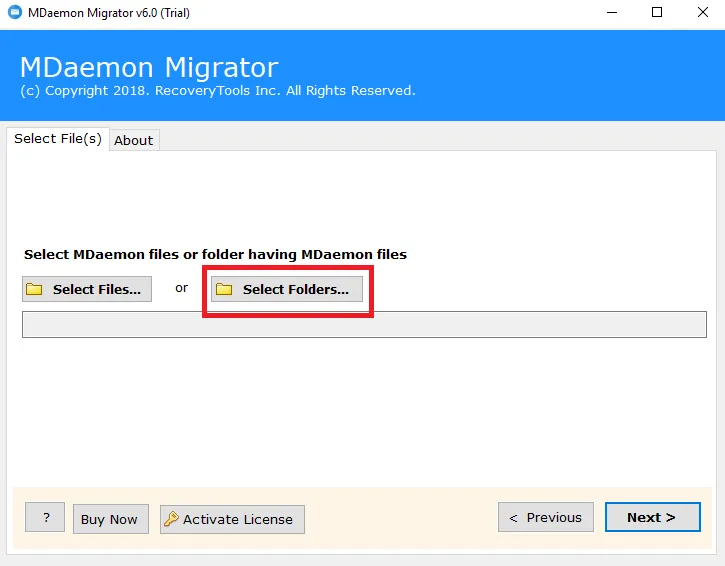Open help with the ? button

coord(45,517)
